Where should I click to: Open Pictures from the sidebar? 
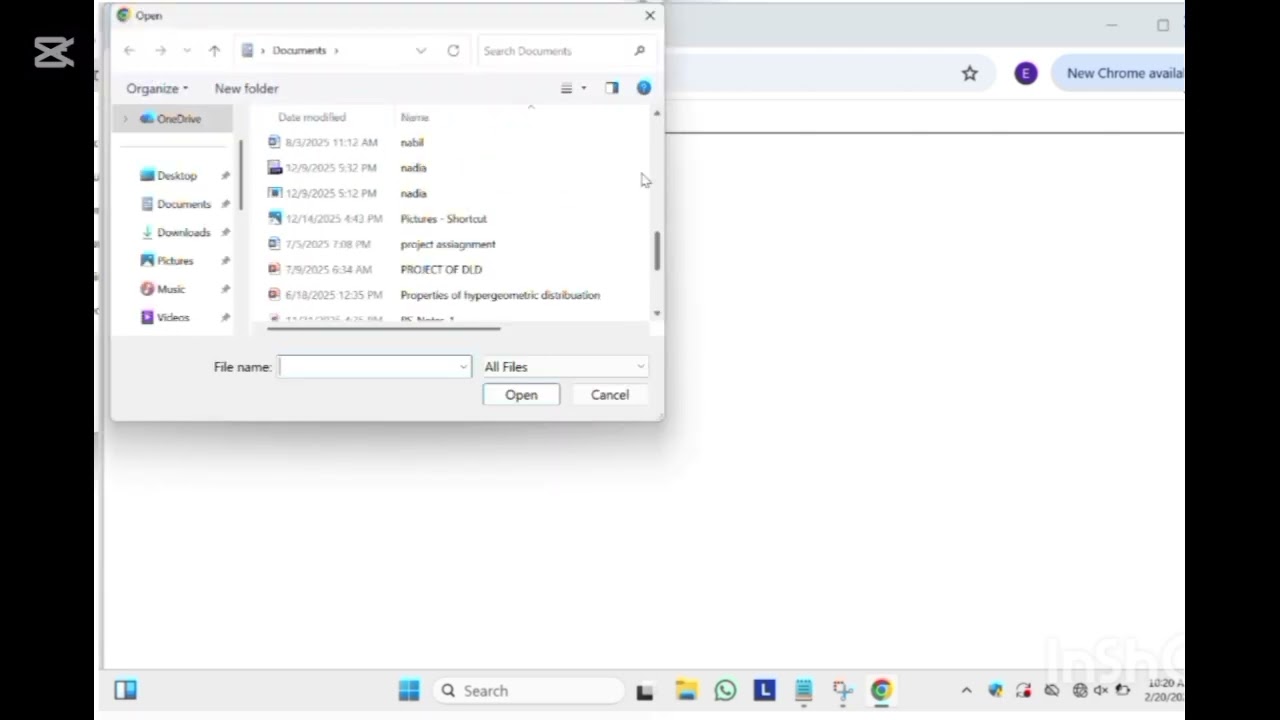click(175, 261)
